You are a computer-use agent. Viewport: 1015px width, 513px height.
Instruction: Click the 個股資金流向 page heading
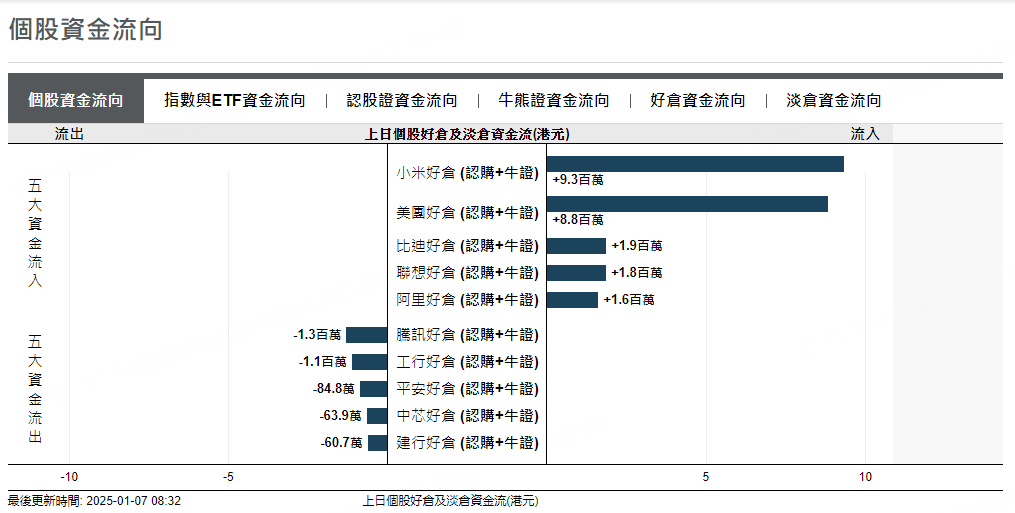pos(85,30)
